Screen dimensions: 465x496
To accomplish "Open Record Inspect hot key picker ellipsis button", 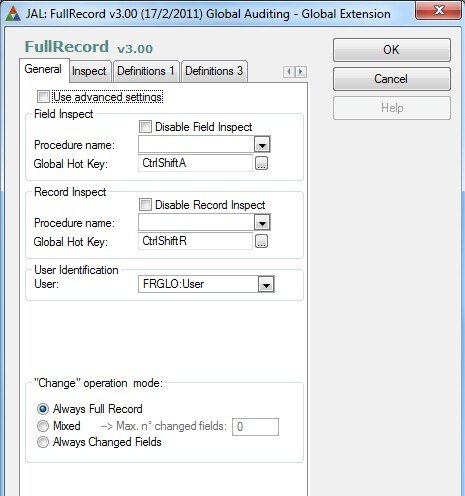I will click(x=261, y=241).
